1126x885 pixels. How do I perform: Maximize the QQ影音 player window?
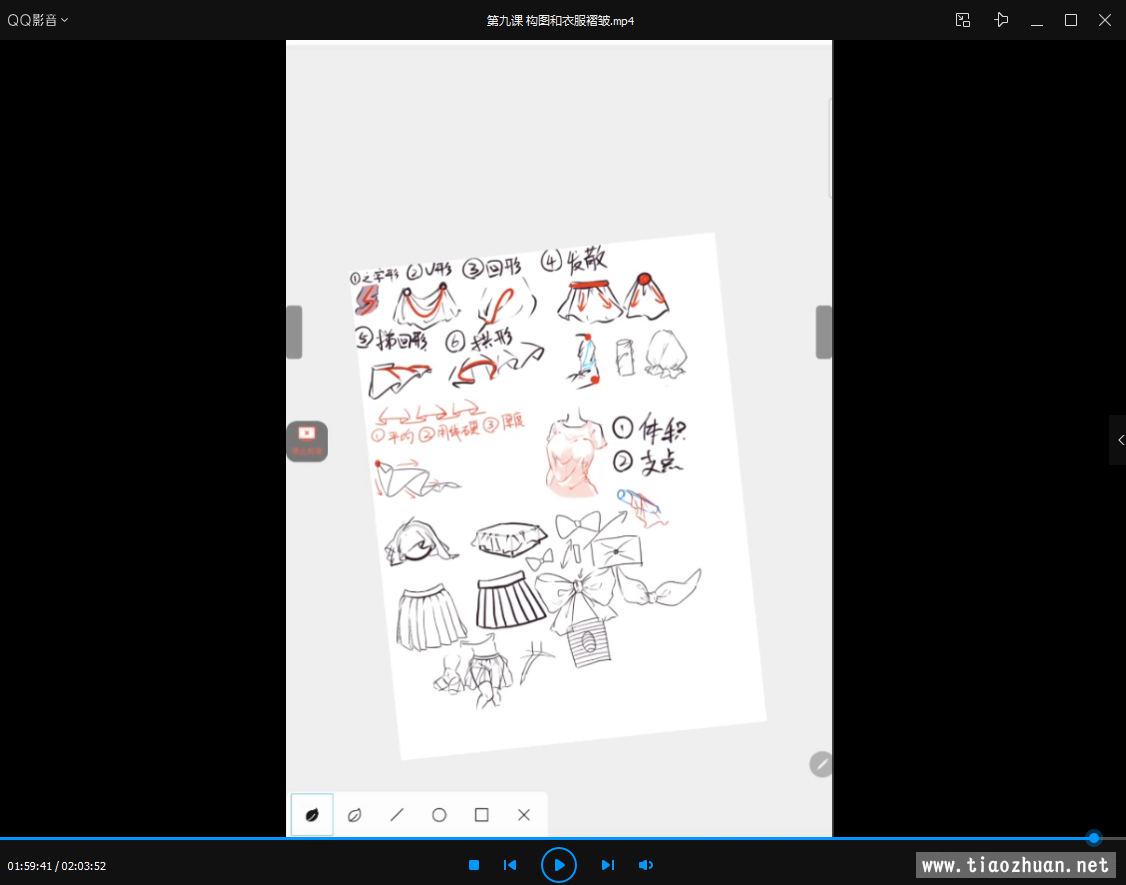pyautogui.click(x=1071, y=20)
